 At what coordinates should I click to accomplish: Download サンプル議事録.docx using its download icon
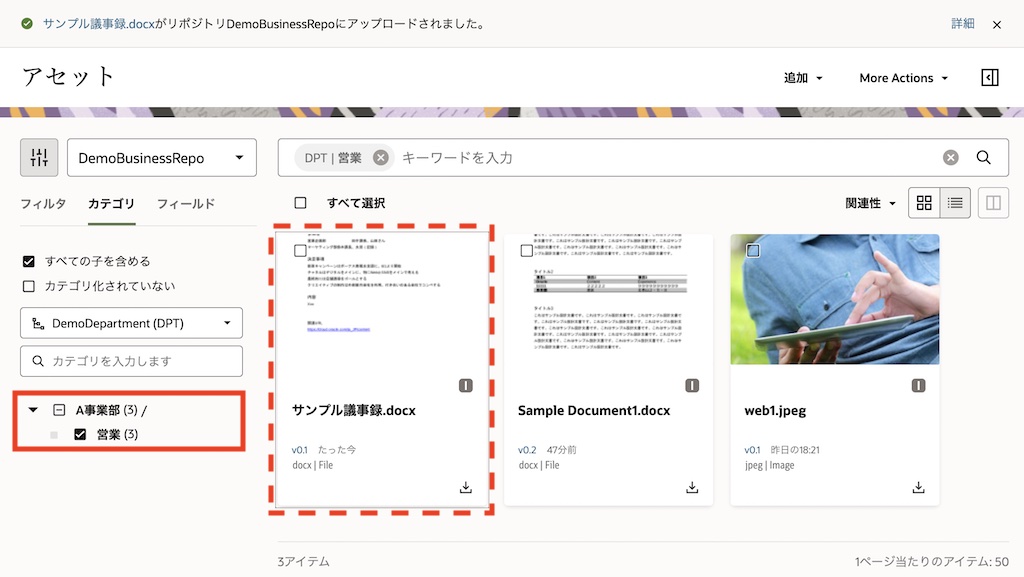click(x=466, y=487)
